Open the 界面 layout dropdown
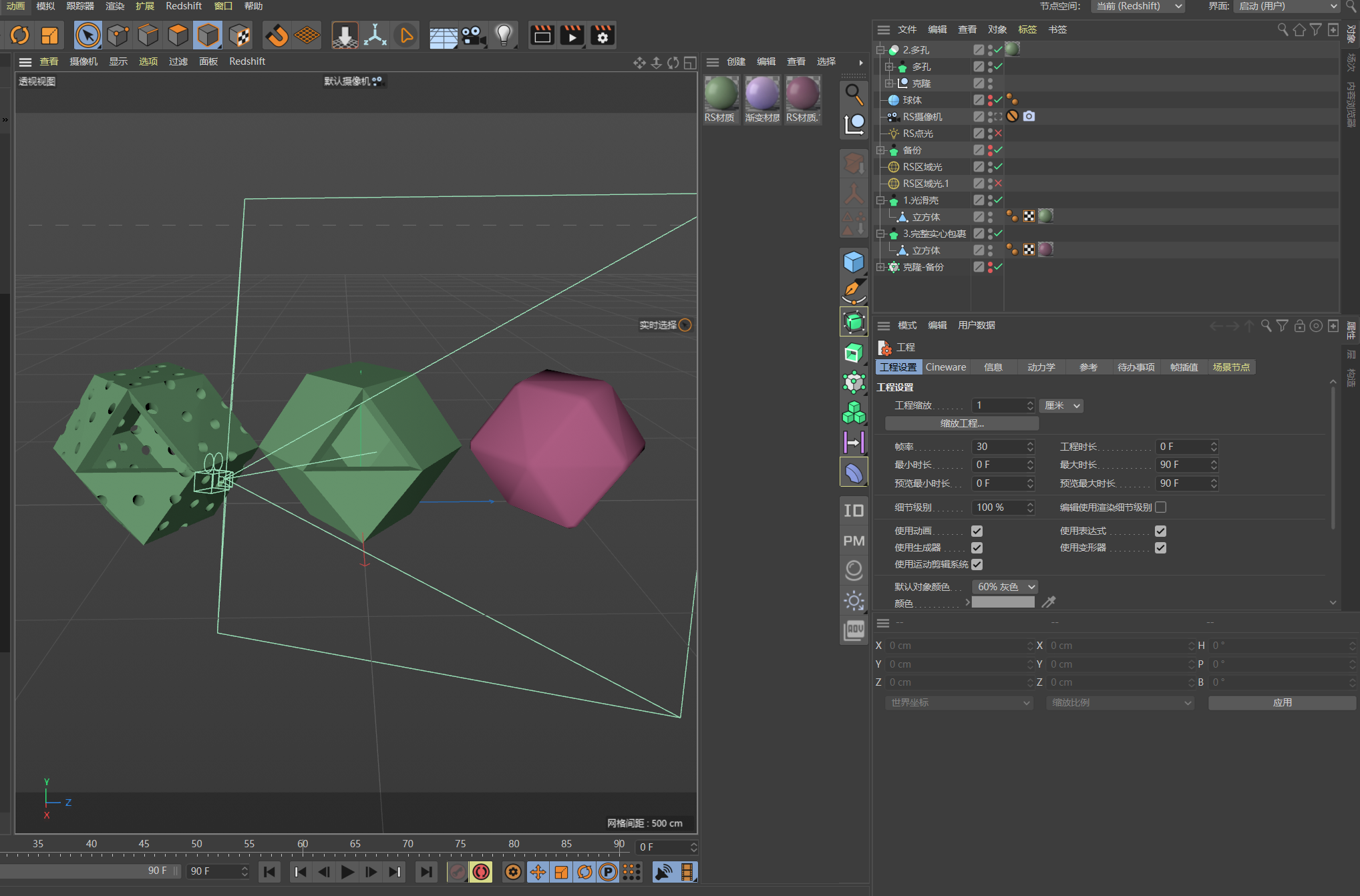The width and height of the screenshot is (1360, 896). [1287, 6]
